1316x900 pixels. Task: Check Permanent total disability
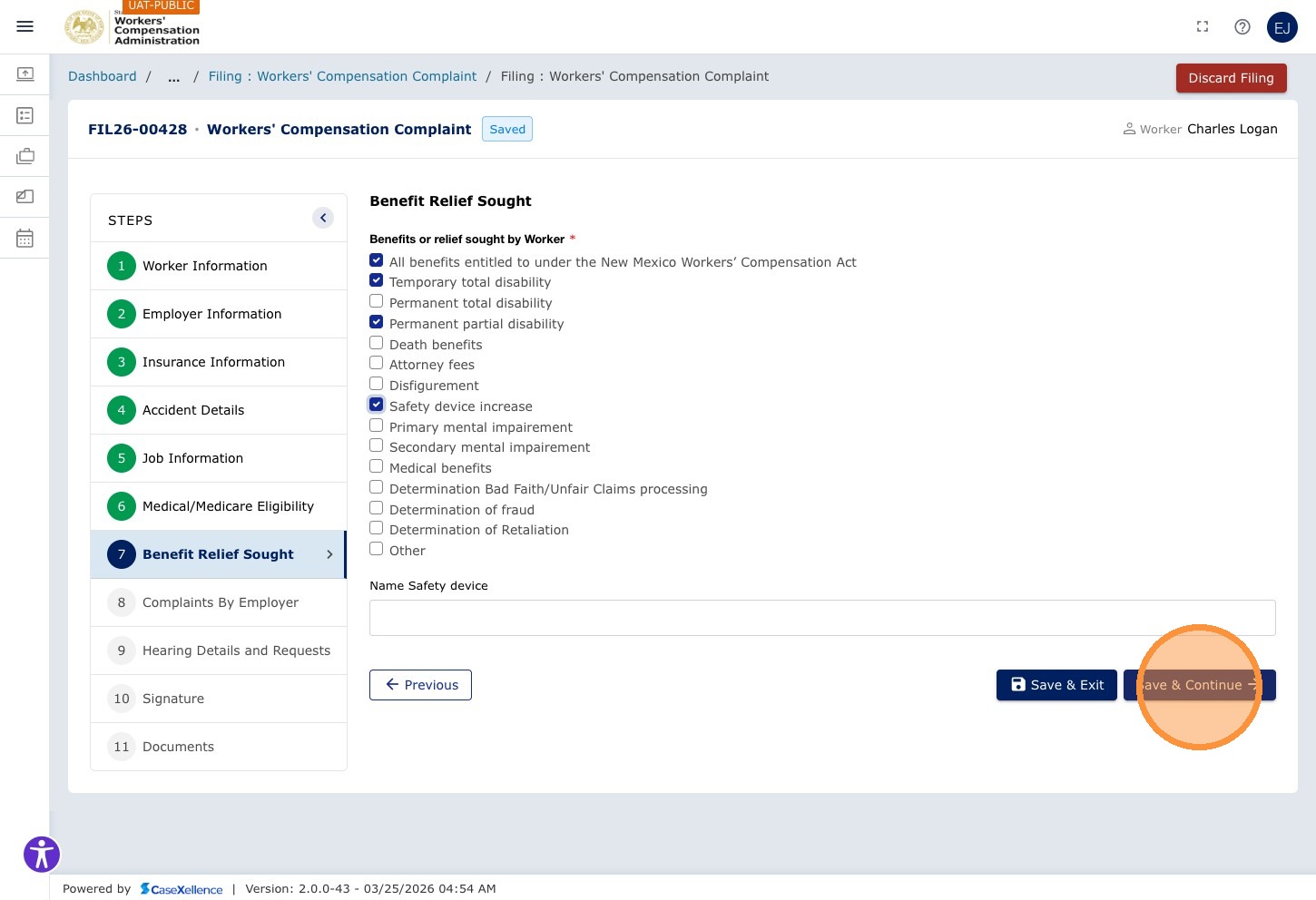(377, 301)
